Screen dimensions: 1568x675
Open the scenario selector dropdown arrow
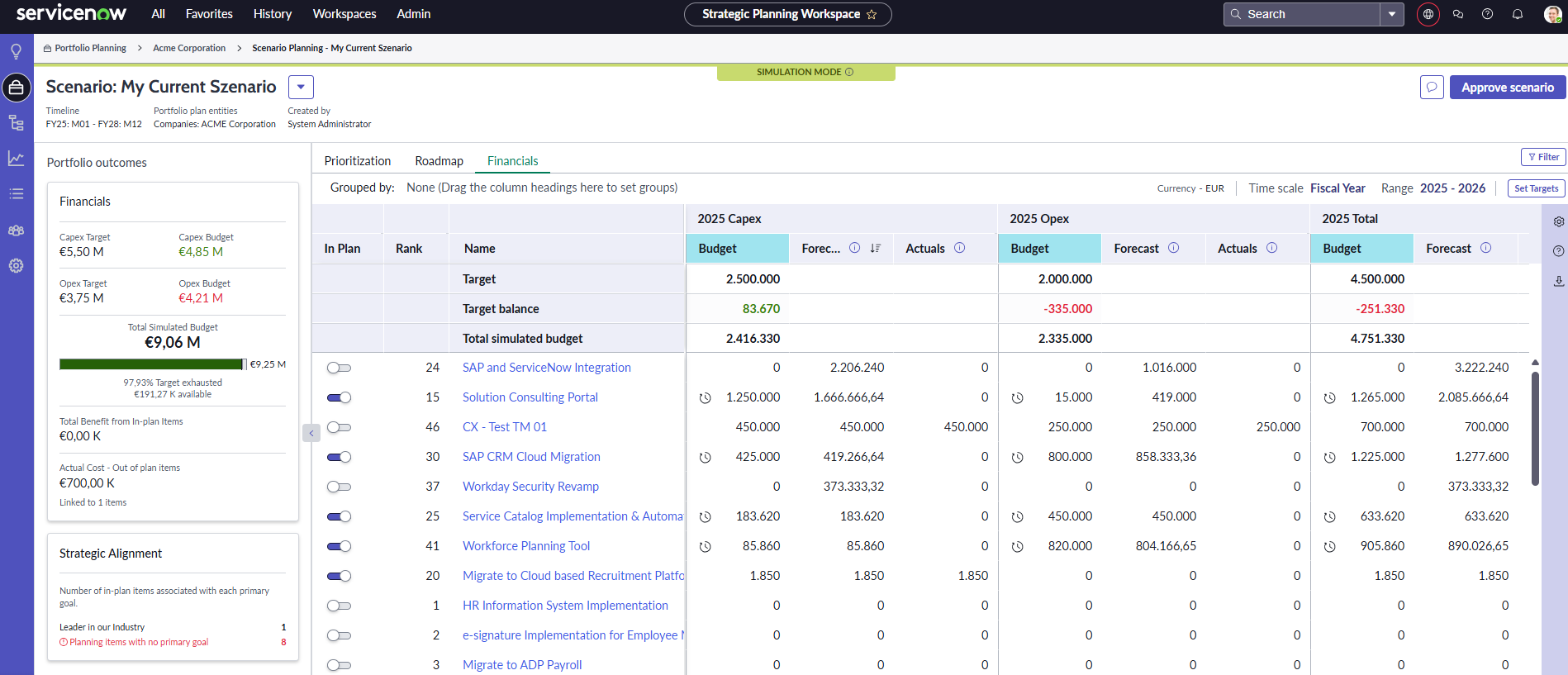click(301, 87)
